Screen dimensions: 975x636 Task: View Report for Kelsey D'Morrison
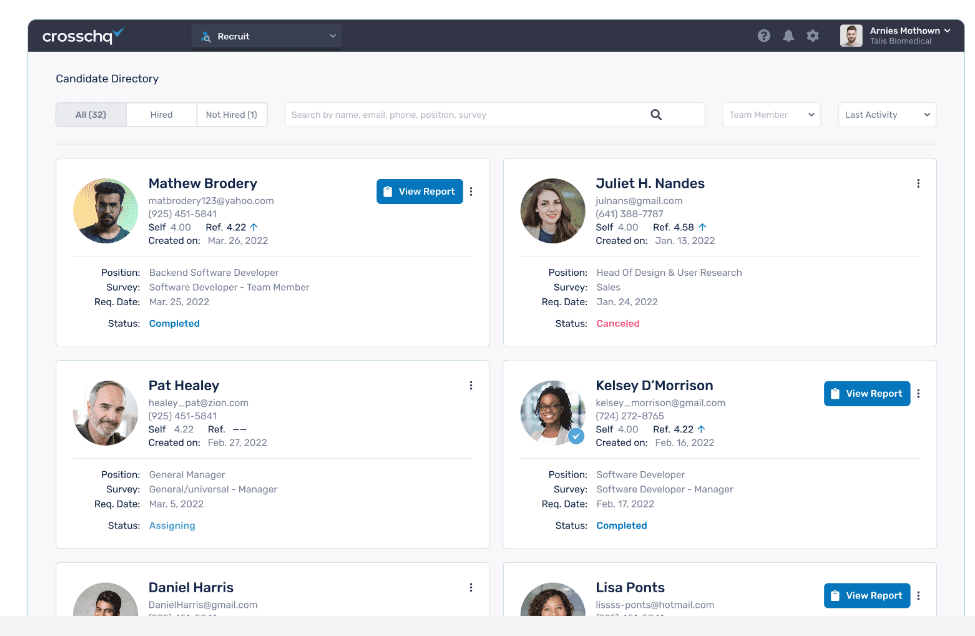[867, 394]
